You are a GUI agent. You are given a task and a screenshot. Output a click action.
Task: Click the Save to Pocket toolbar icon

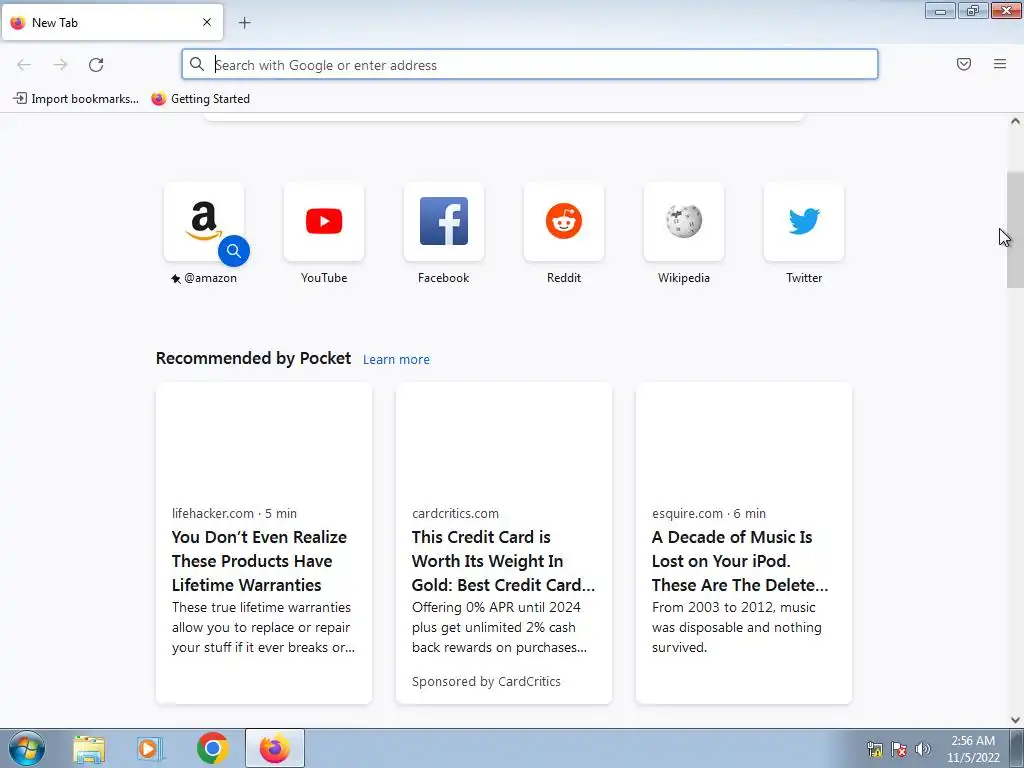click(964, 64)
